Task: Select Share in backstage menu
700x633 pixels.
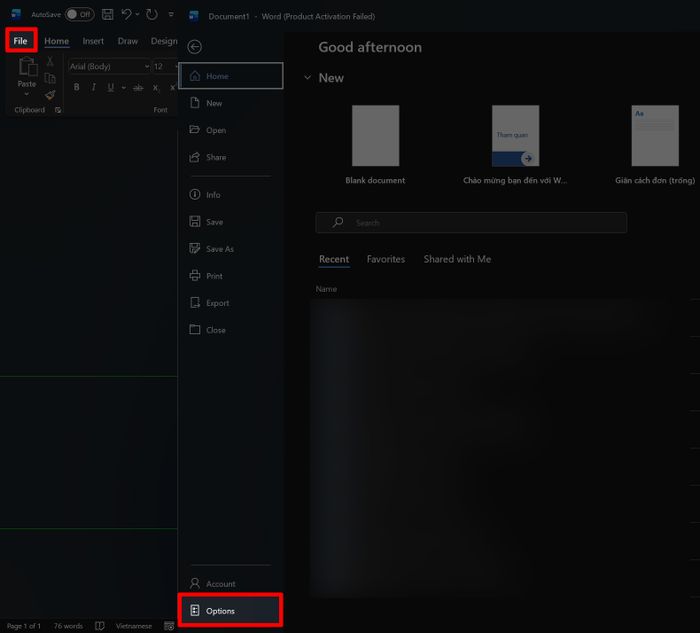Action: pos(231,157)
